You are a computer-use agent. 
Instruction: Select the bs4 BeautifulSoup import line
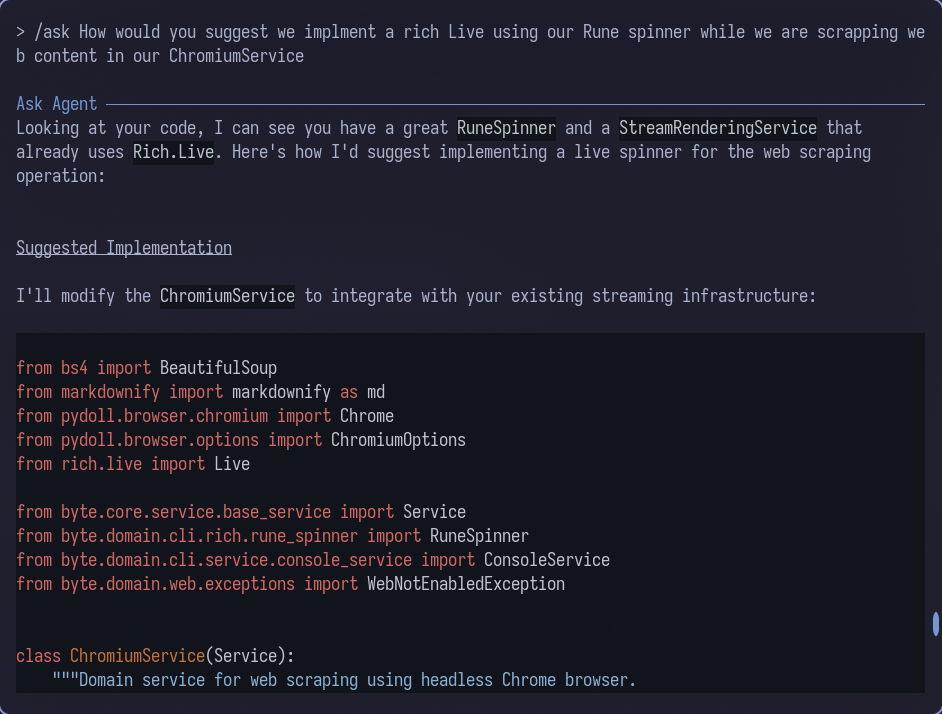(x=147, y=368)
